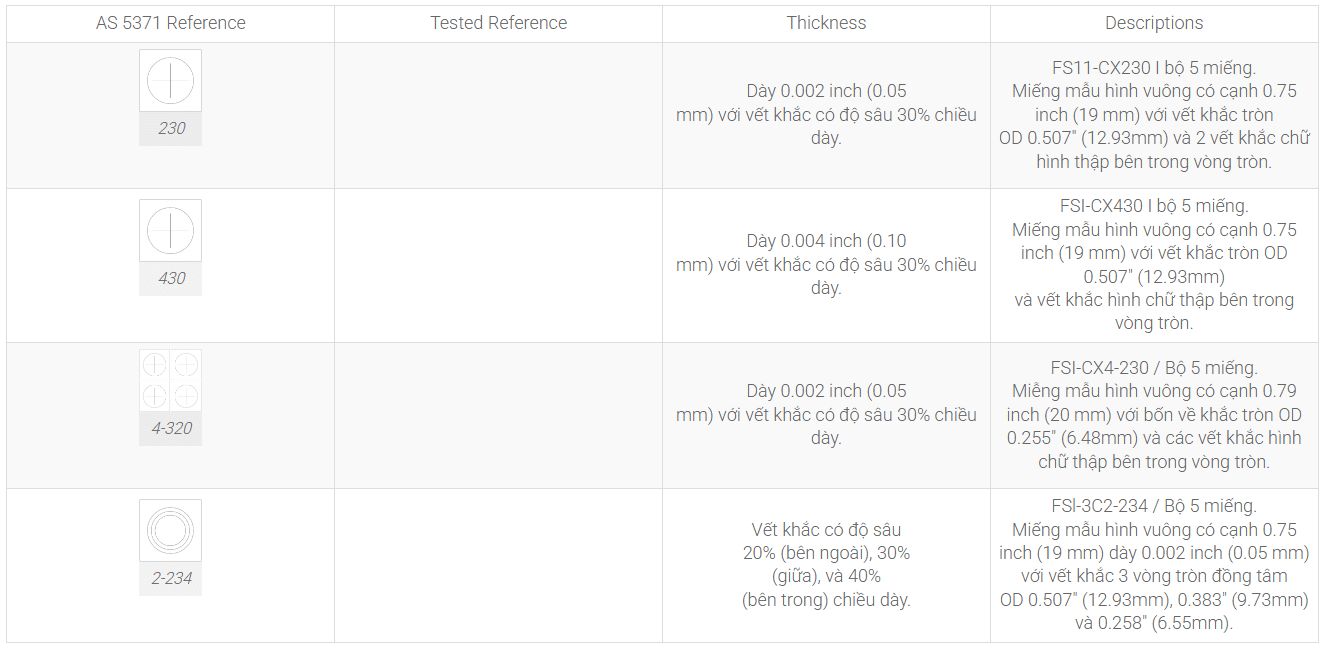Click the FSI-CX4-230 description text
The image size is (1324, 654).
click(x=1154, y=415)
